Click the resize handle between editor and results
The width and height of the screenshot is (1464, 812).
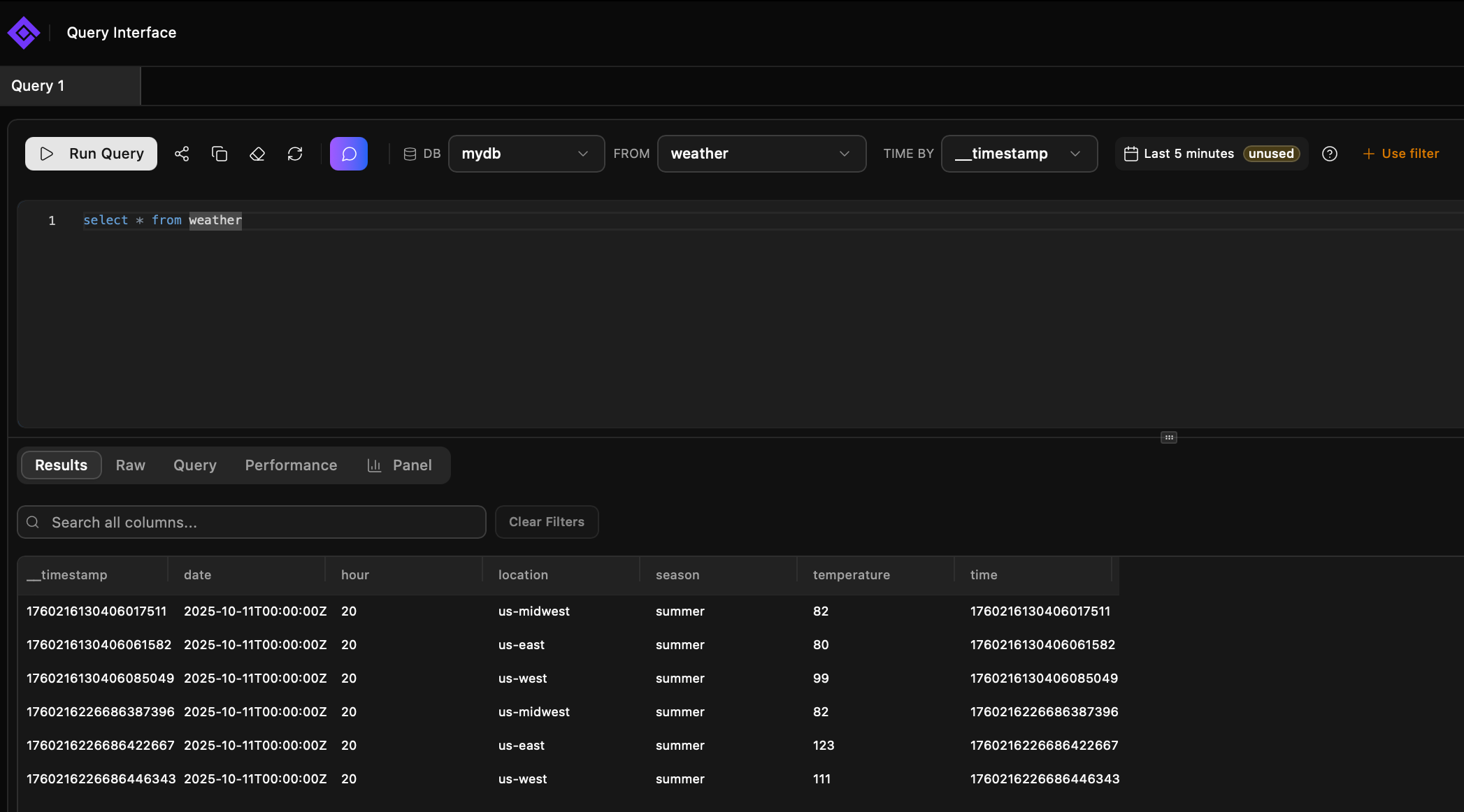(x=1169, y=437)
